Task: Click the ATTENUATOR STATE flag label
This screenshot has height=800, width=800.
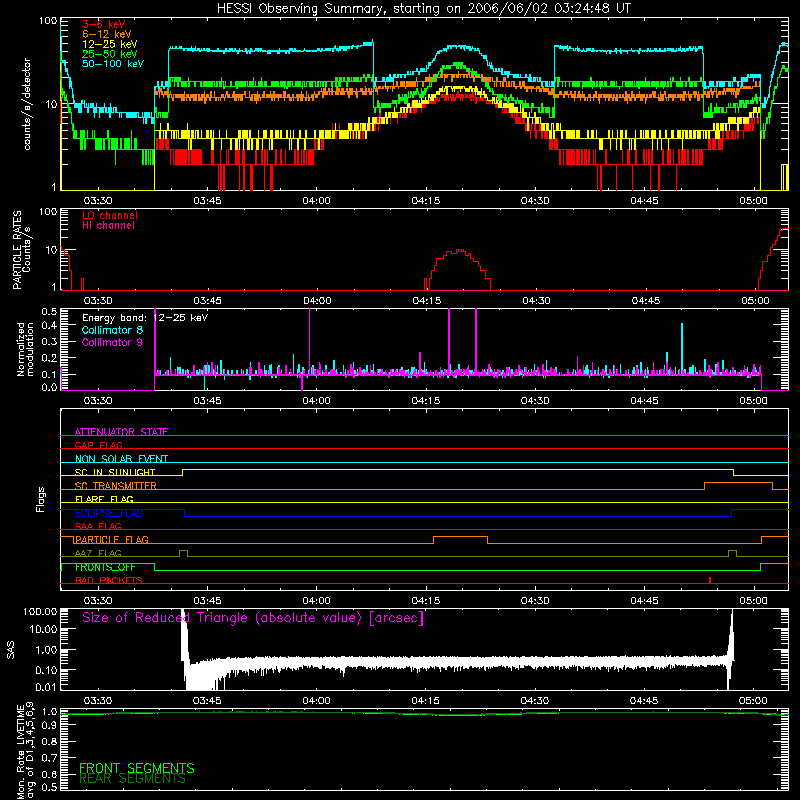Action: [x=121, y=432]
